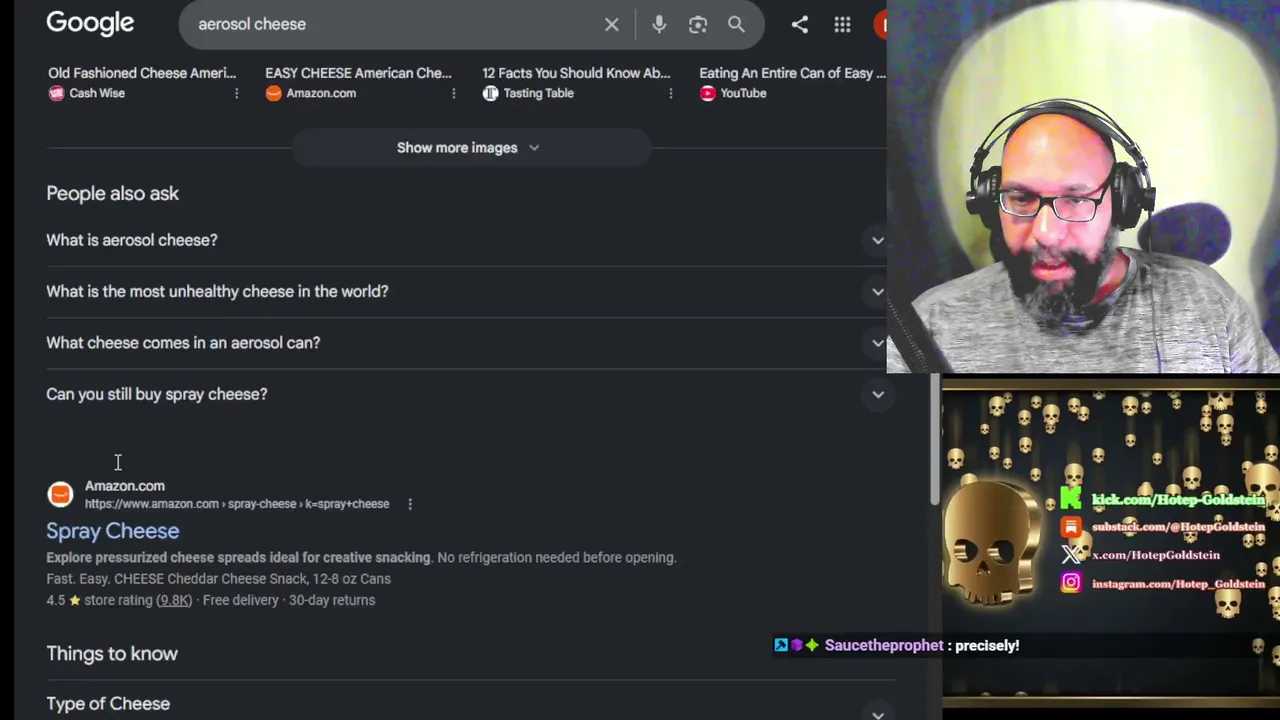Click the page vertical scrollbar
Viewport: 1280px width, 720px height.
click(934, 440)
